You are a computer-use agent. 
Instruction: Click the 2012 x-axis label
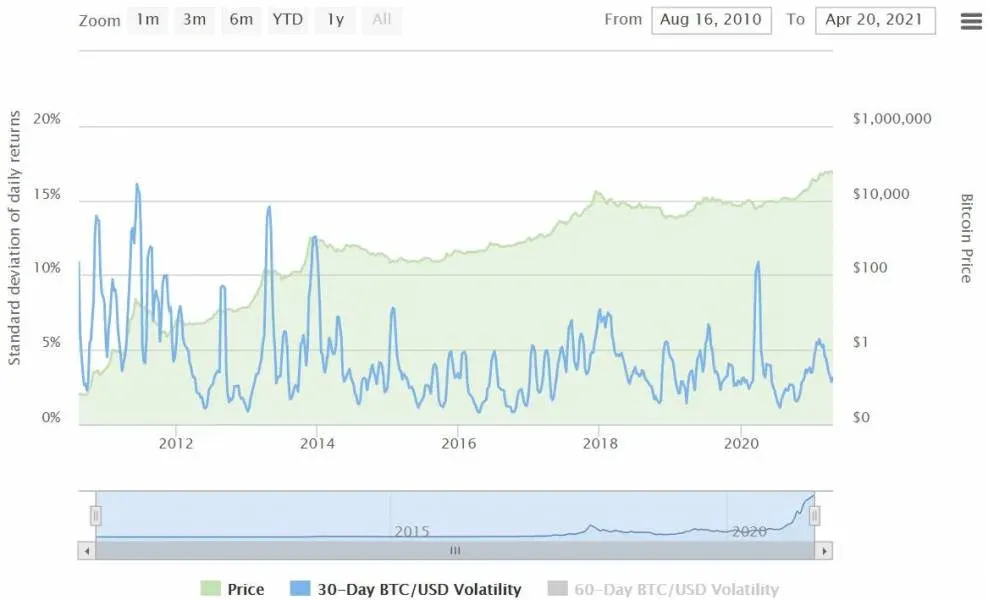coord(176,443)
